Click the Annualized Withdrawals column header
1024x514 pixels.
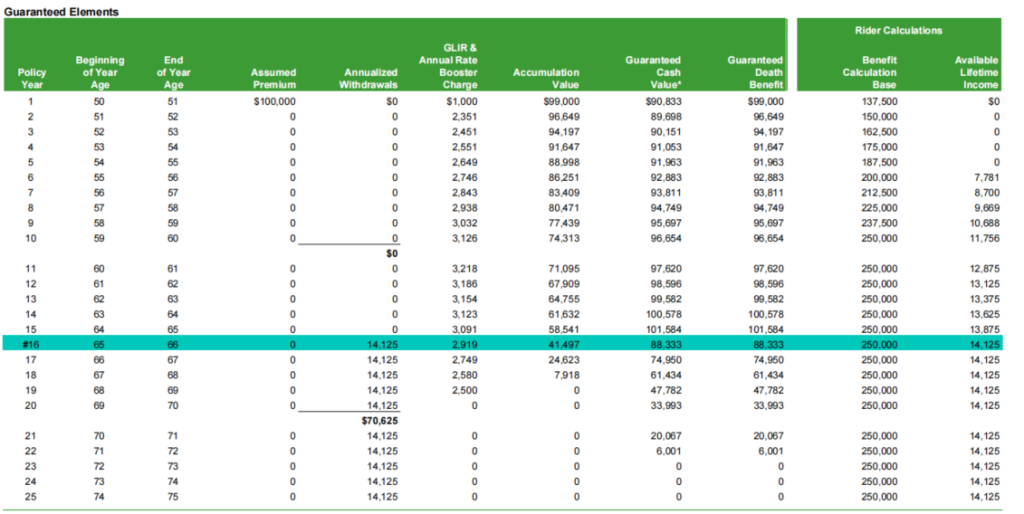[x=370, y=78]
